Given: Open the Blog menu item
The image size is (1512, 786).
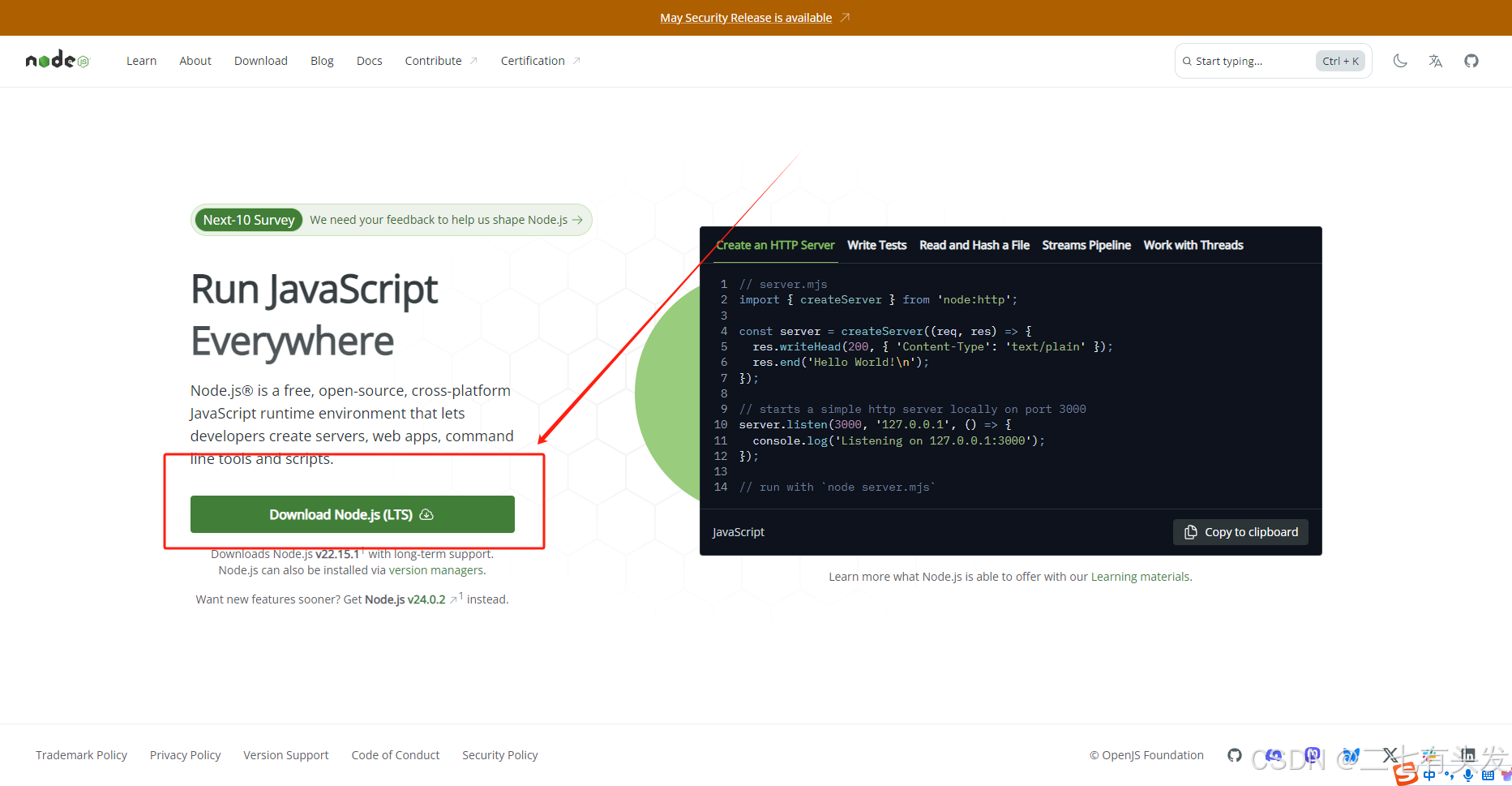Looking at the screenshot, I should [x=322, y=61].
